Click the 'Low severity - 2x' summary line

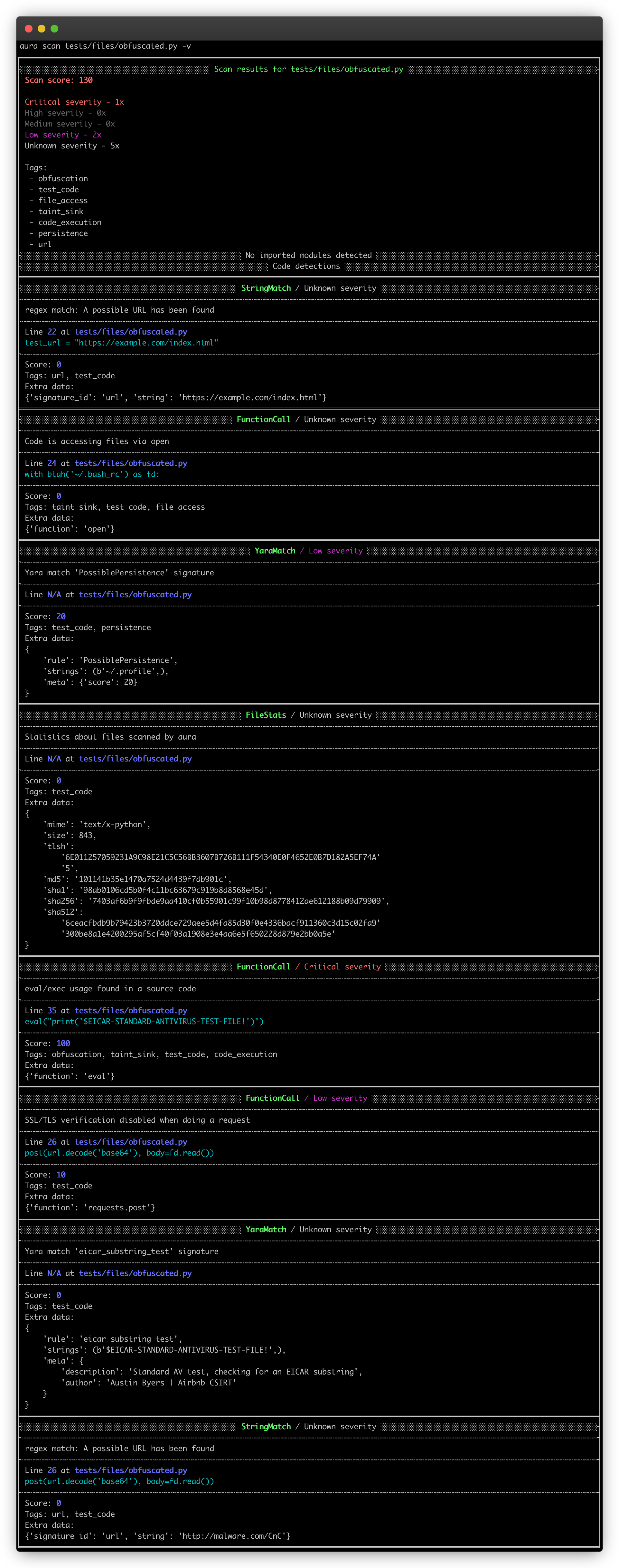(x=63, y=135)
